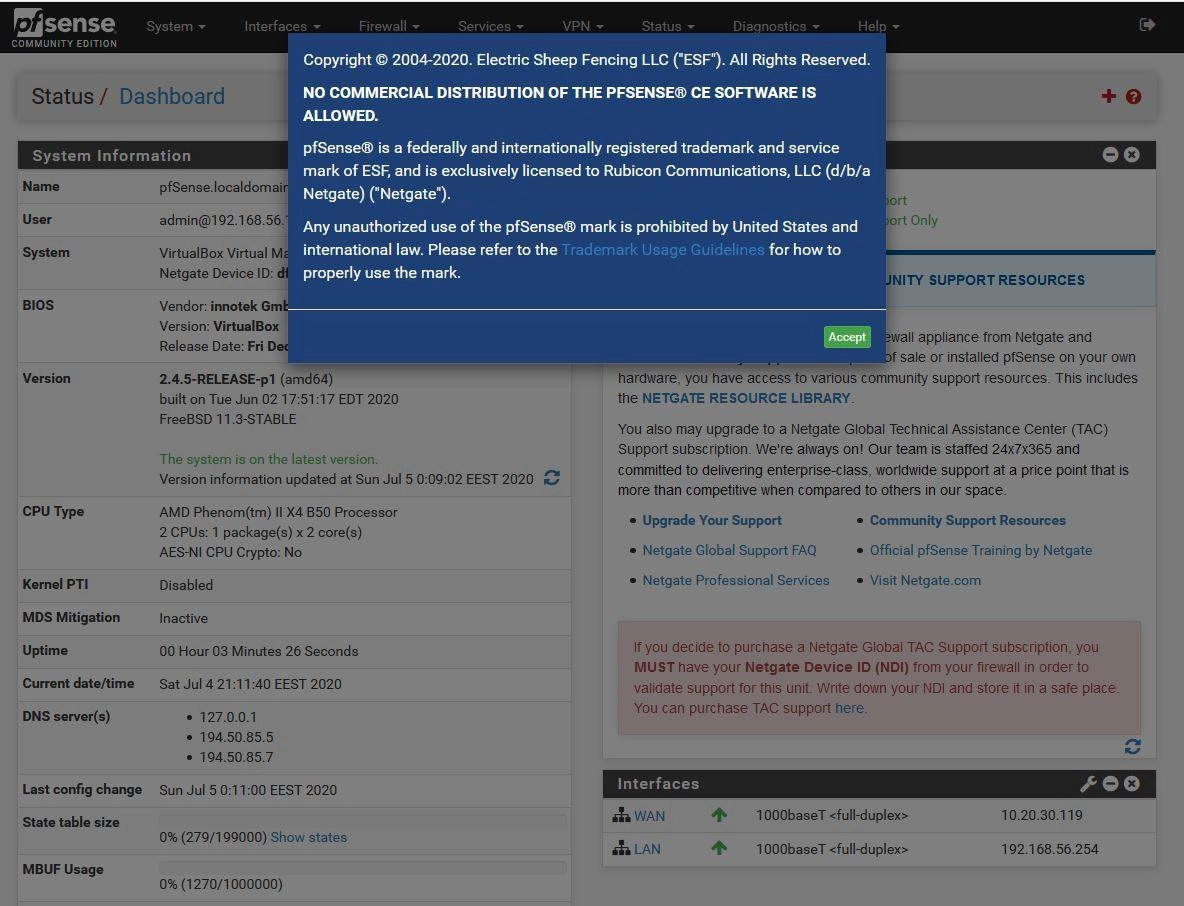Click DNS server entry 194.50.85.5
This screenshot has width=1184, height=906.
click(236, 737)
